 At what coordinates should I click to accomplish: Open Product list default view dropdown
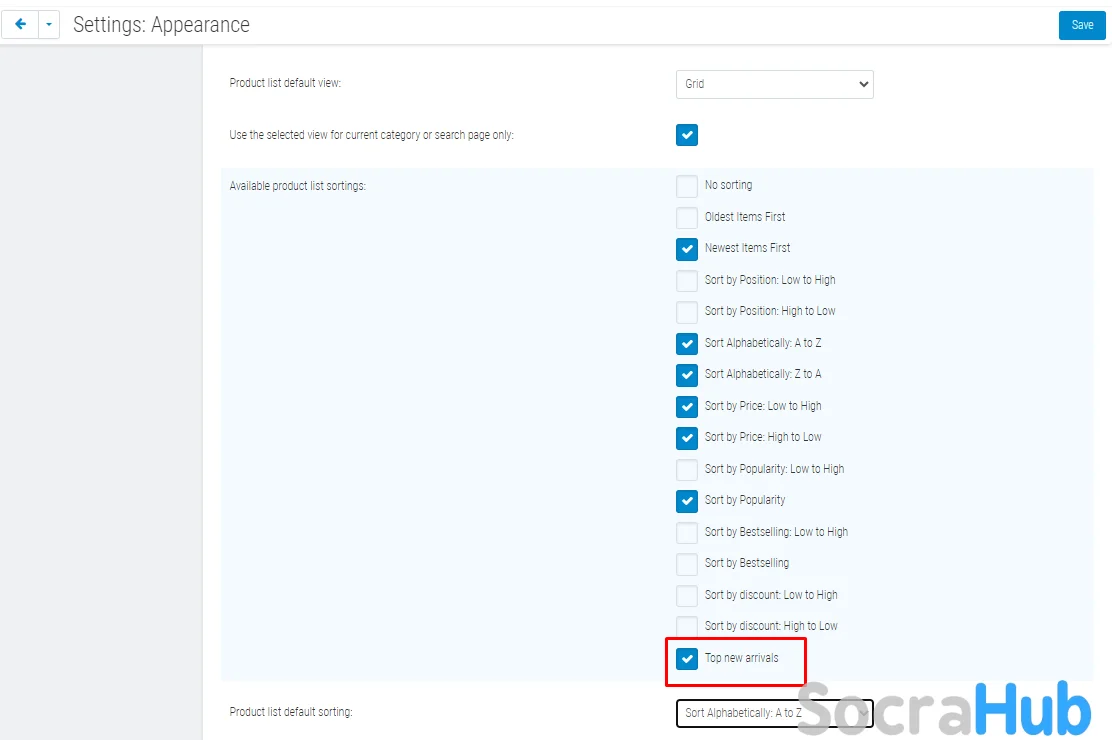(x=774, y=84)
